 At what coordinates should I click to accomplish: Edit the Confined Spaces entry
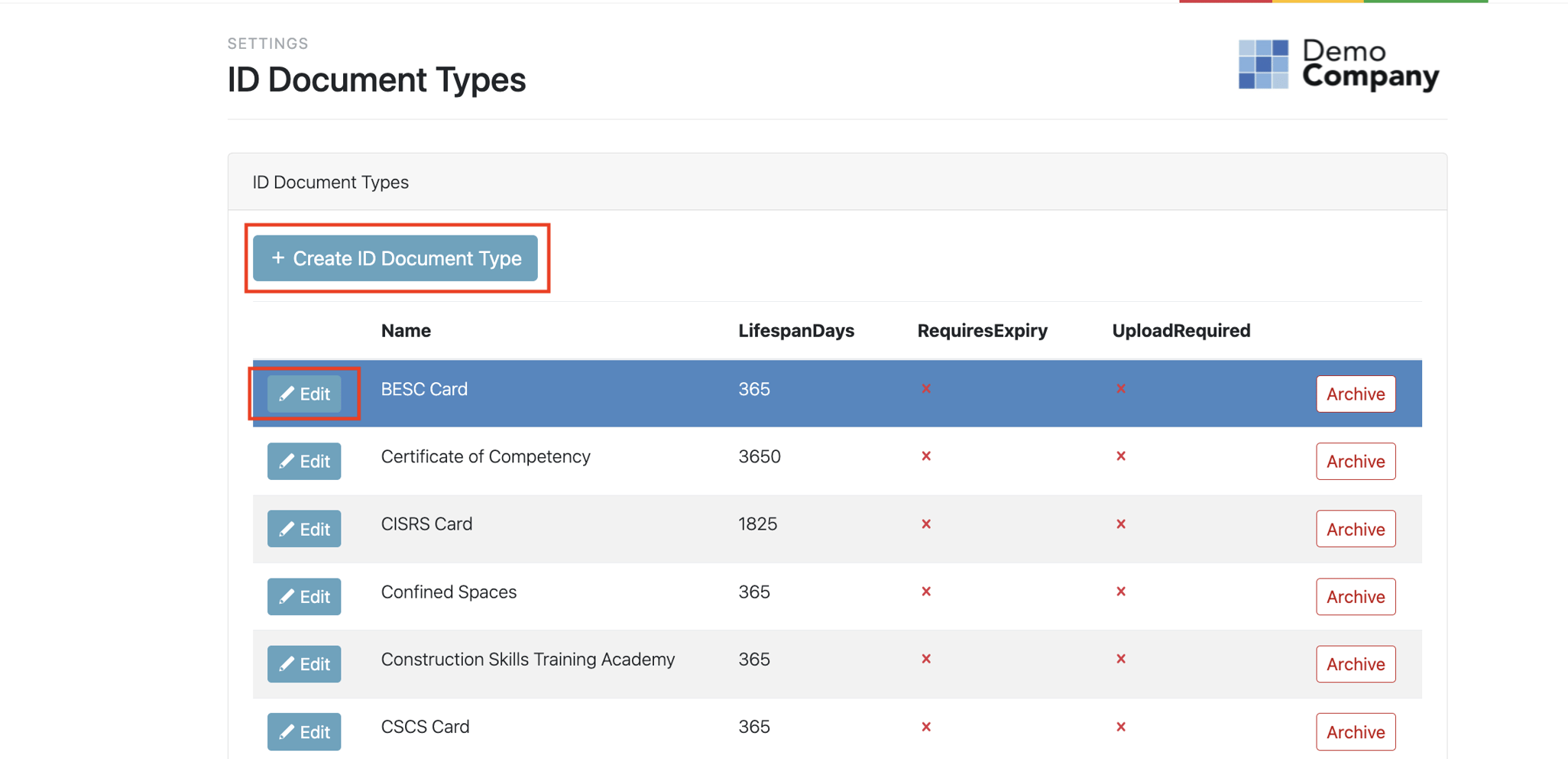click(304, 597)
